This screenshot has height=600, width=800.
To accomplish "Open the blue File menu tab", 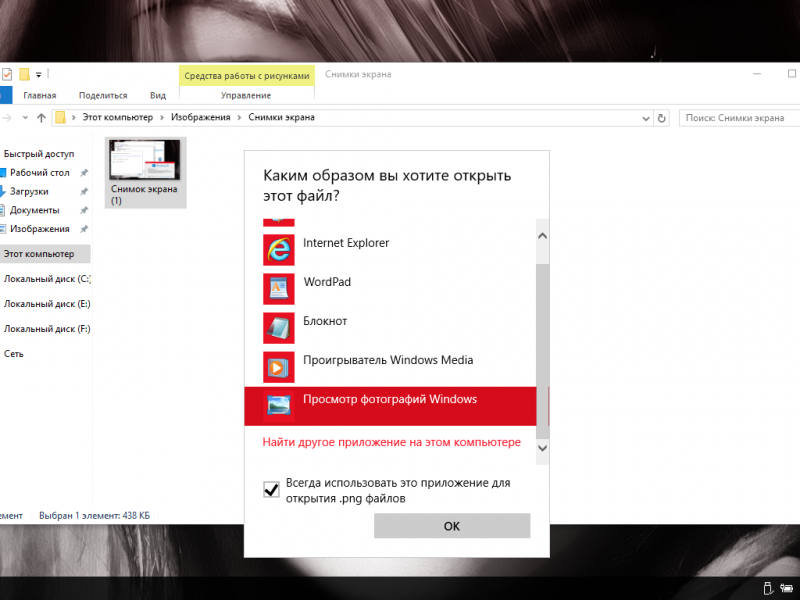I will pyautogui.click(x=6, y=95).
